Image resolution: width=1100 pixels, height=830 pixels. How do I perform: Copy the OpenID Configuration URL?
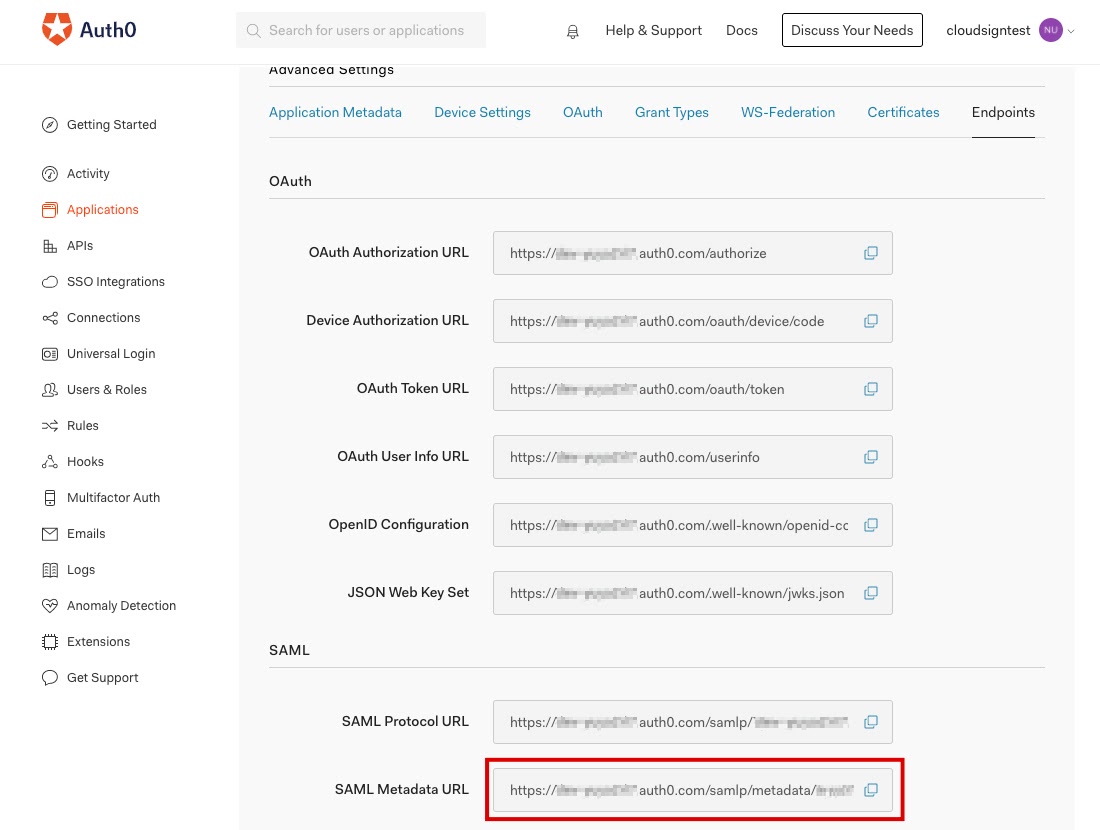click(871, 526)
